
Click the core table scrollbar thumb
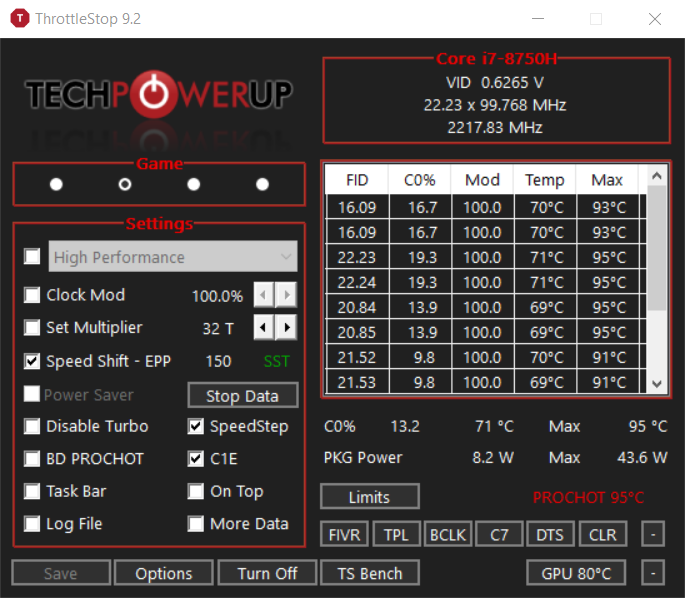pos(657,248)
